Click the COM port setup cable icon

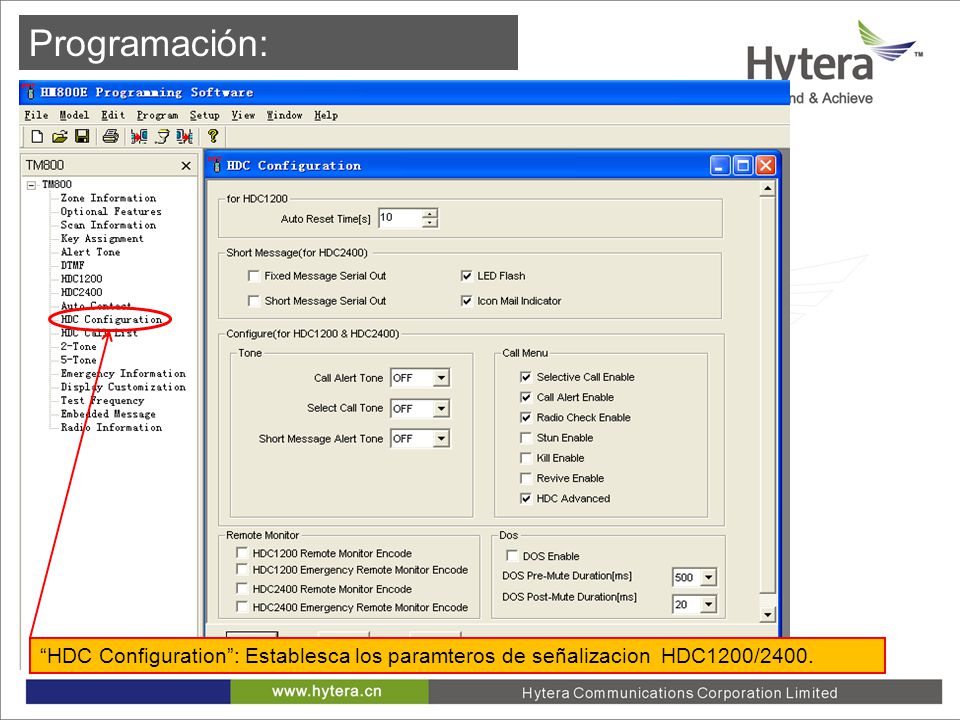[x=162, y=137]
